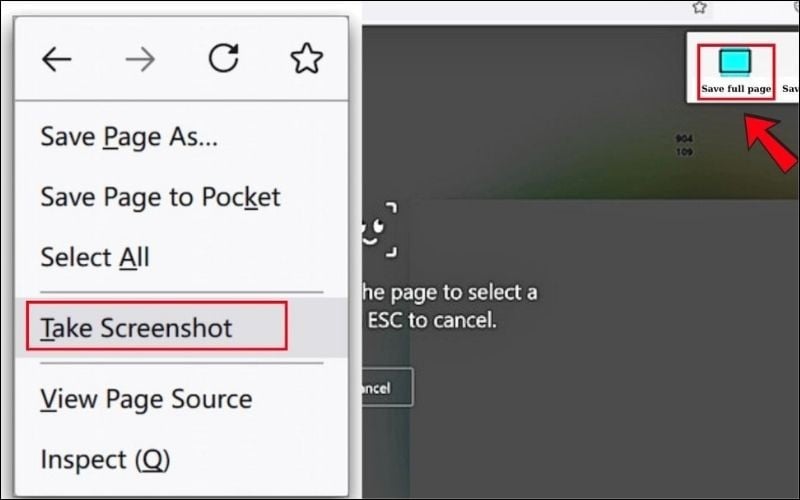Click the cut-off Save button beside Save full page

click(x=790, y=88)
